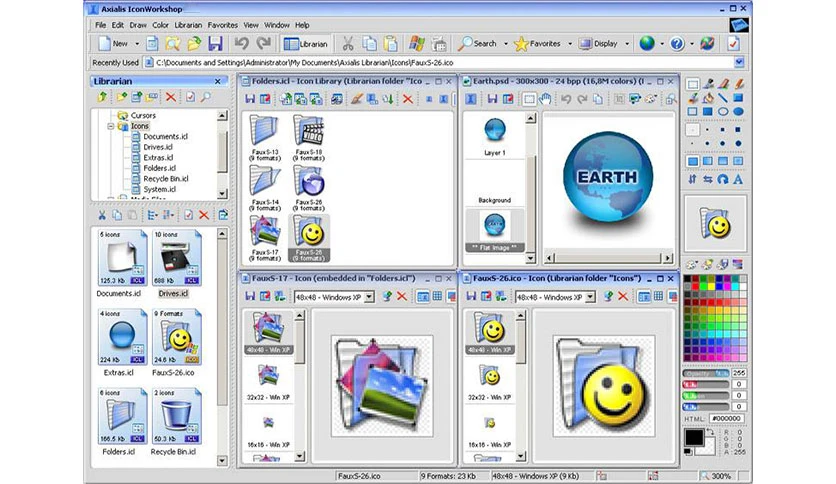Open the globe web dropdown arrow

[x=662, y=44]
